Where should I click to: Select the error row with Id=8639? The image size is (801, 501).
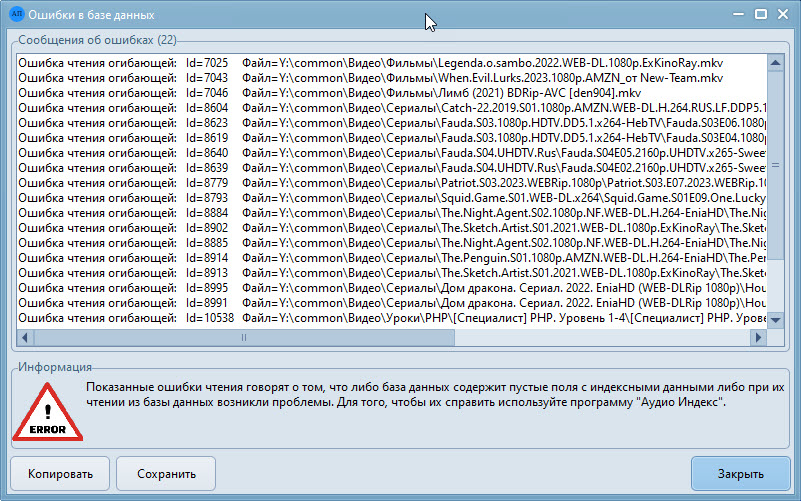[x=392, y=168]
